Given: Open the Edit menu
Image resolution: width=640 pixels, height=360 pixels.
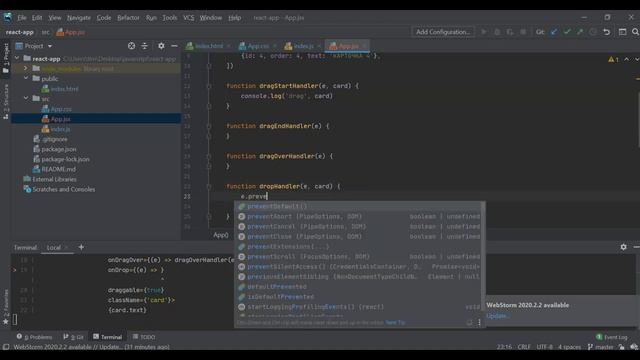Looking at the screenshot, I should (37, 18).
